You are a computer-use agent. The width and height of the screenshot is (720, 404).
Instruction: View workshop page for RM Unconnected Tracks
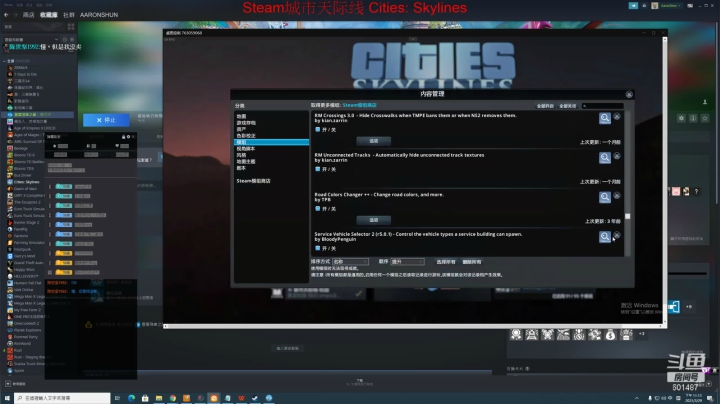click(x=605, y=157)
